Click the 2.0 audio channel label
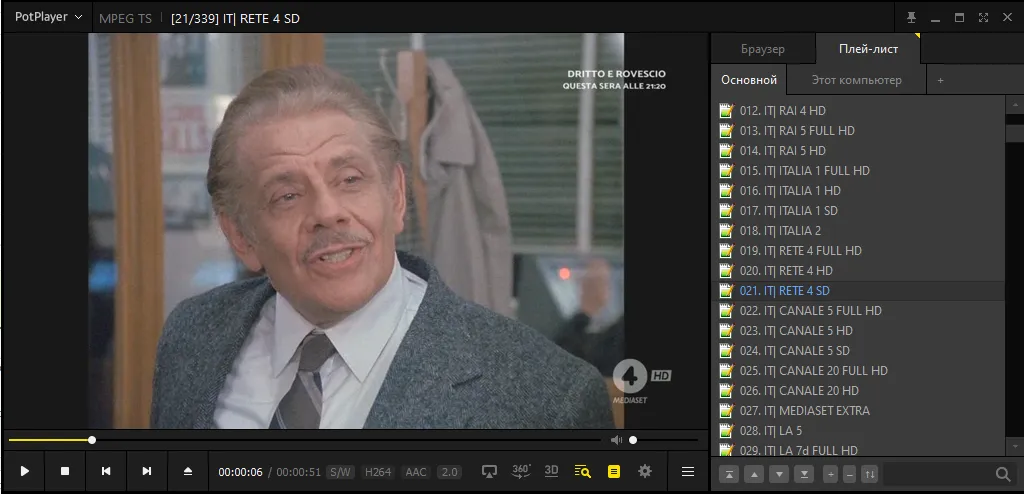This screenshot has height=494, width=1024. pyautogui.click(x=449, y=472)
